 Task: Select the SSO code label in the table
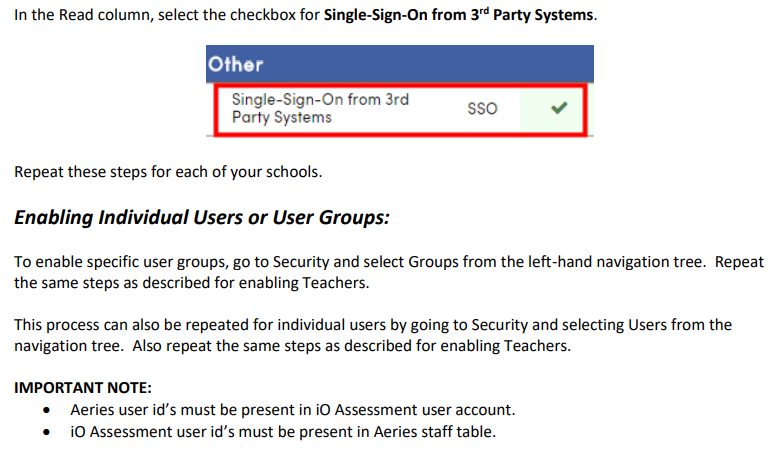(x=482, y=109)
